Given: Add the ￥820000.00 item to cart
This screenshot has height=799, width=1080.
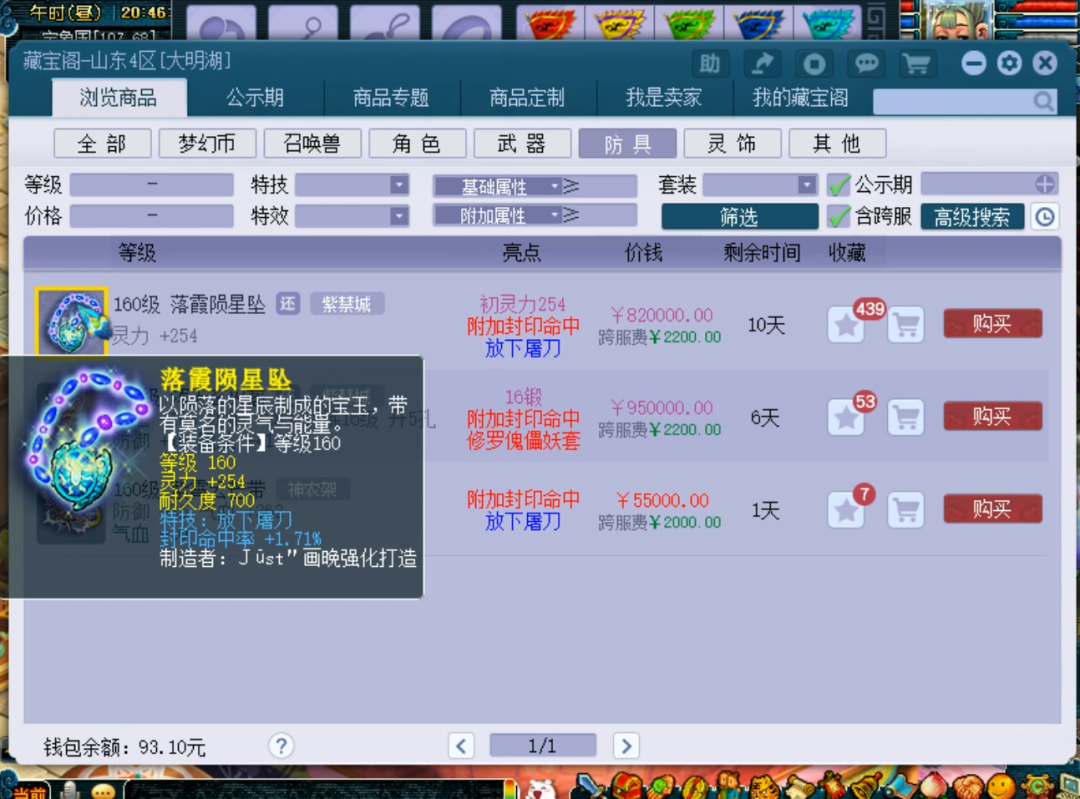Looking at the screenshot, I should click(x=906, y=324).
